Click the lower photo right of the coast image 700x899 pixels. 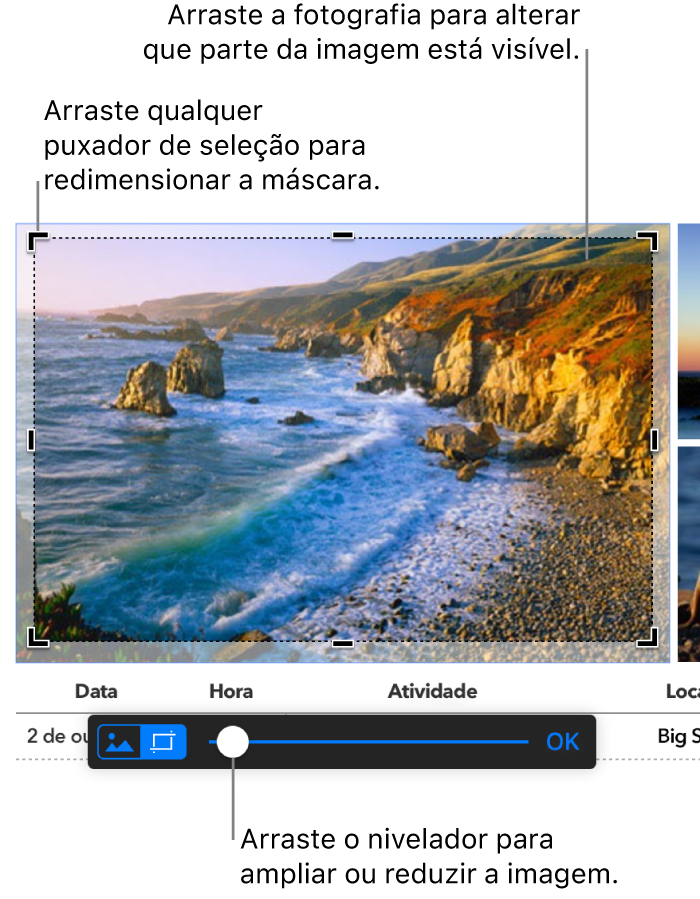click(689, 554)
